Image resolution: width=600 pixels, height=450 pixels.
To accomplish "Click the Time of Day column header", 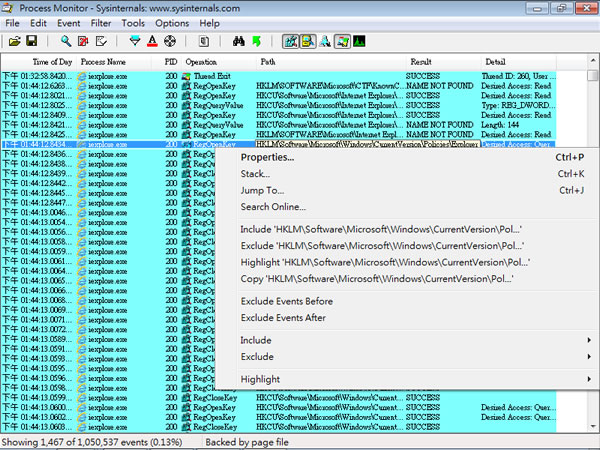I will point(39,62).
